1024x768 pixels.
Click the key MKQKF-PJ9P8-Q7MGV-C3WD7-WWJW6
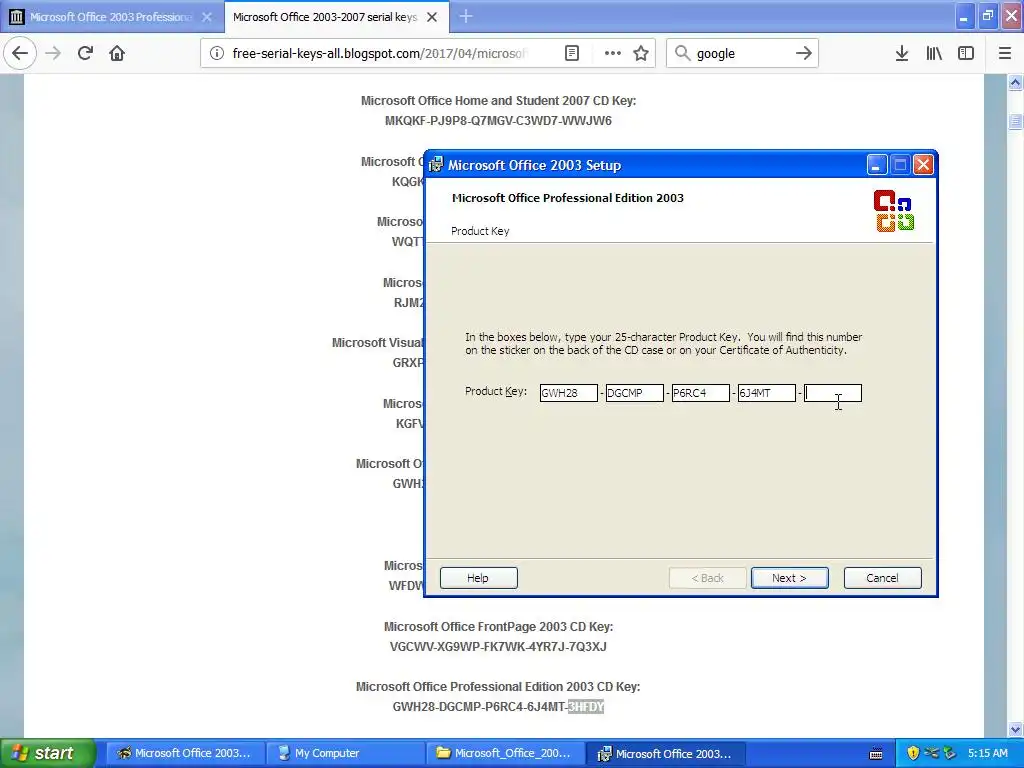pyautogui.click(x=498, y=121)
